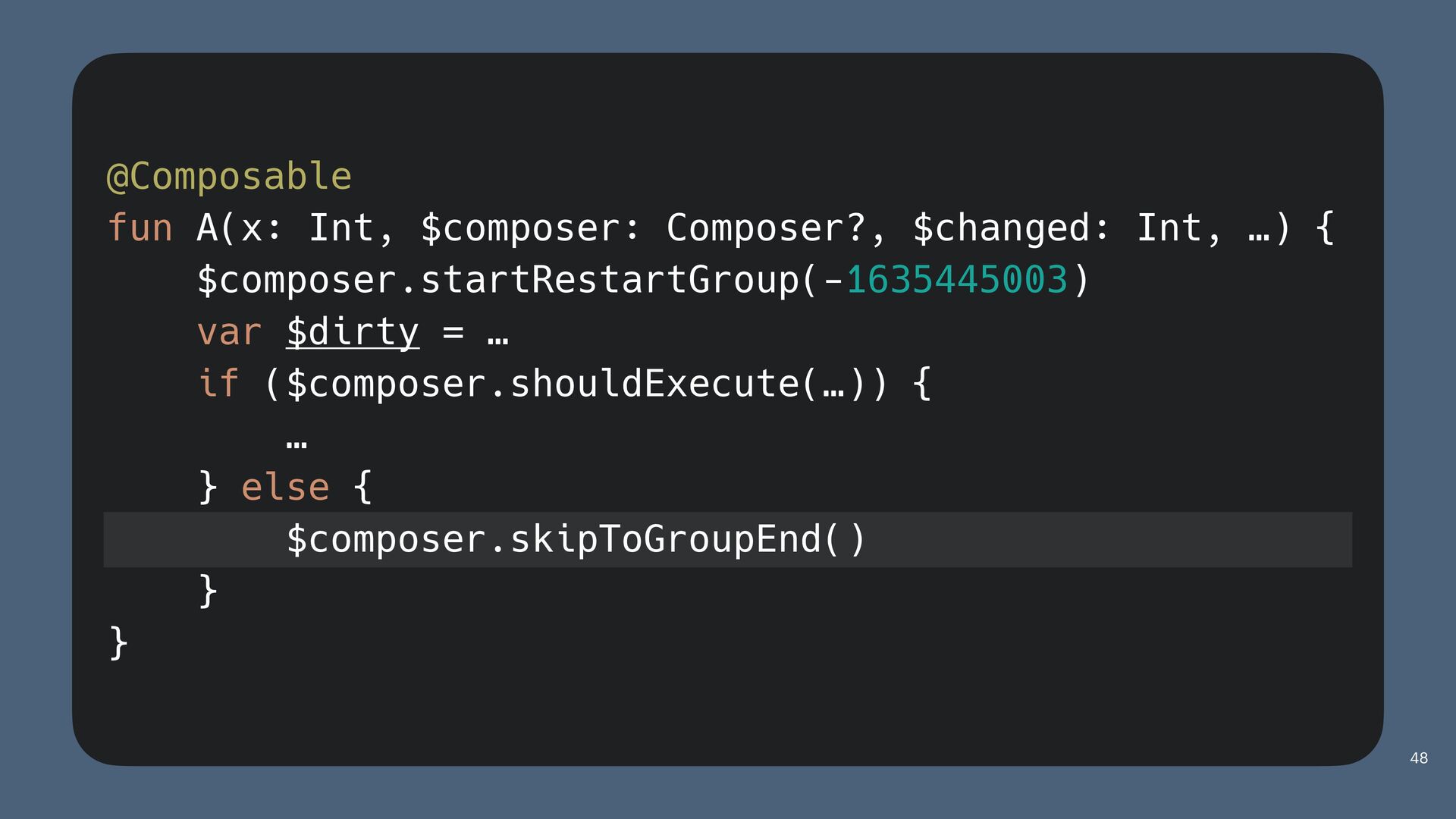Select the teal number 1635445003
The height and width of the screenshot is (819, 1456).
(x=956, y=280)
